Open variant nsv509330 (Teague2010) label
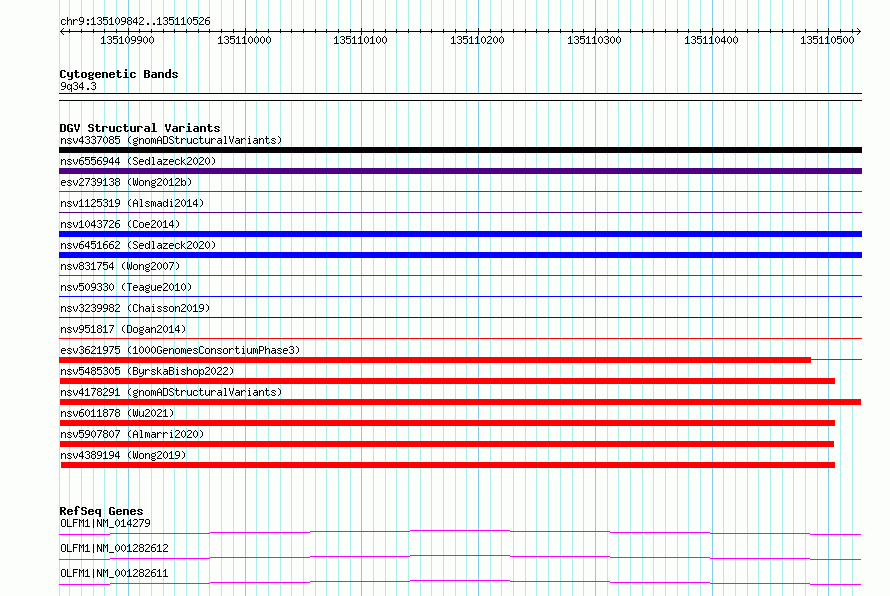This screenshot has height=596, width=890. (x=126, y=287)
